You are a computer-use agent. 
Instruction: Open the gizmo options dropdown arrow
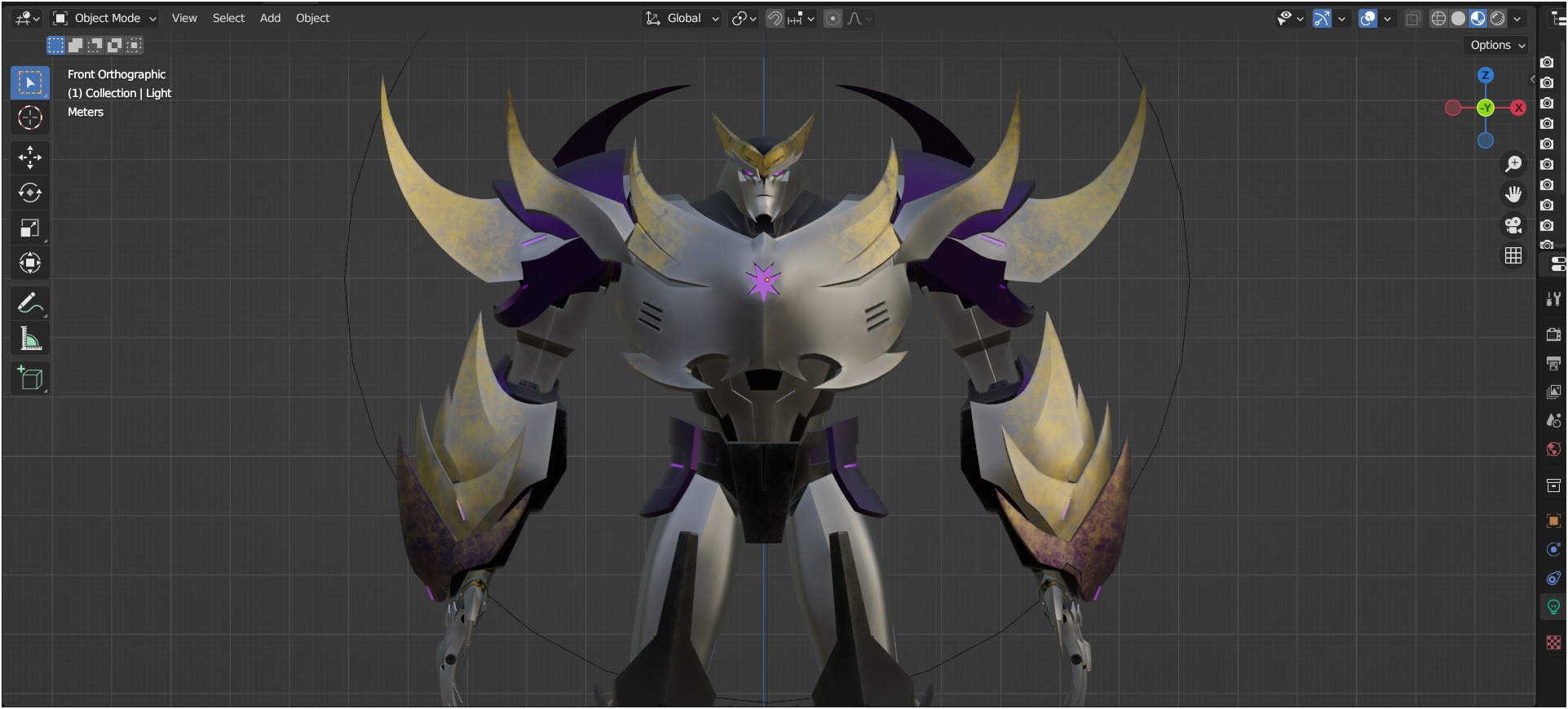(x=1341, y=18)
